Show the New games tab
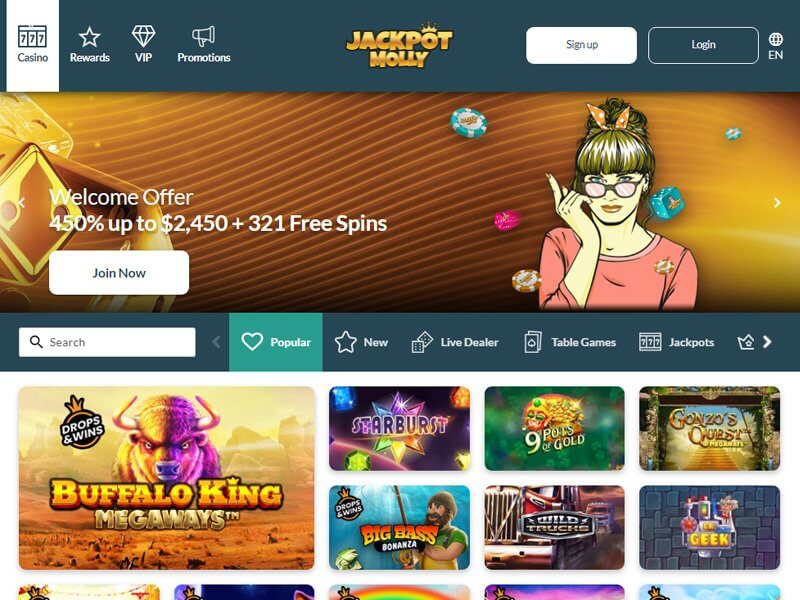Viewport: 800px width, 600px height. 361,342
